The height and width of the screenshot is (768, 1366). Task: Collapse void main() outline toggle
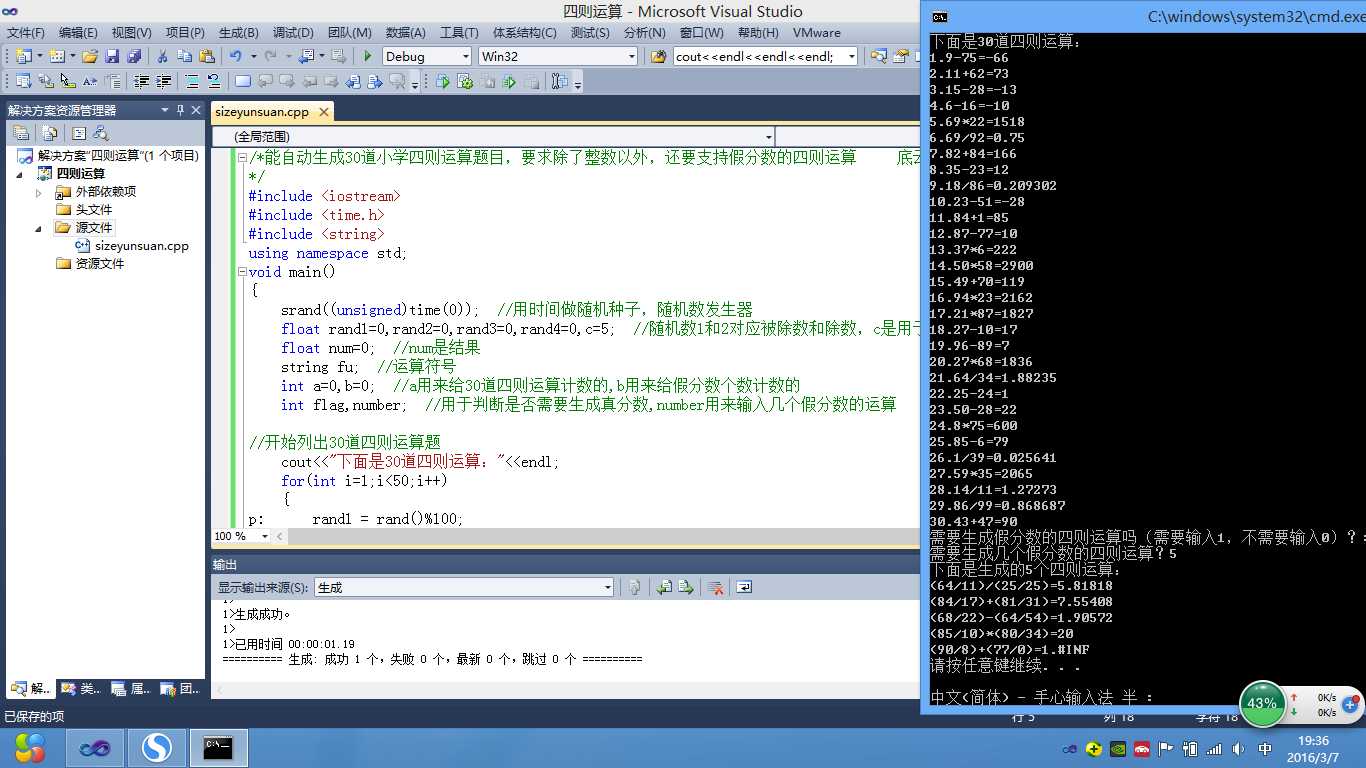pos(242,272)
